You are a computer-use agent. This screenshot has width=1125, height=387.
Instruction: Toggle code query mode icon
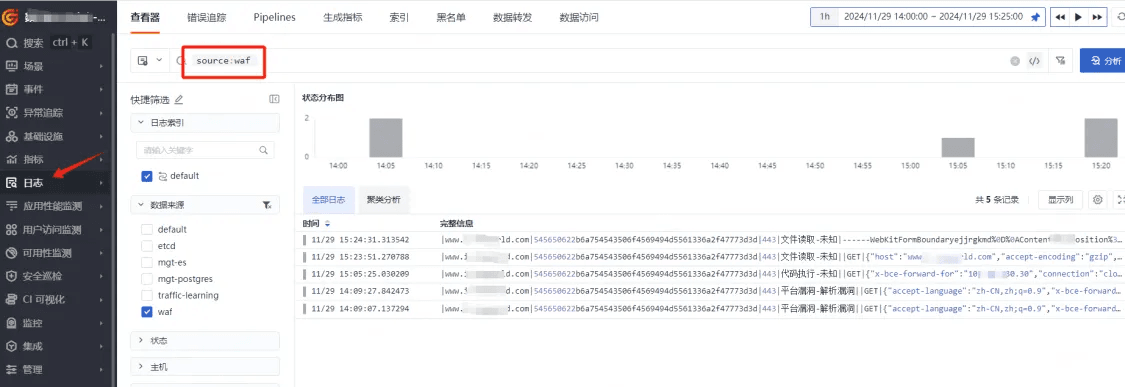1034,62
